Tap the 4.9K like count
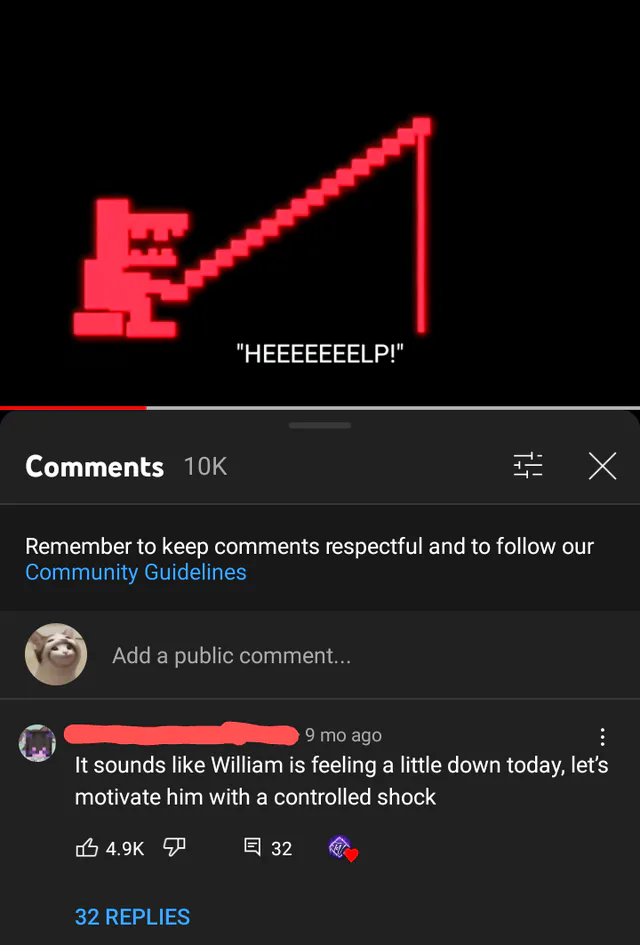 tap(125, 849)
